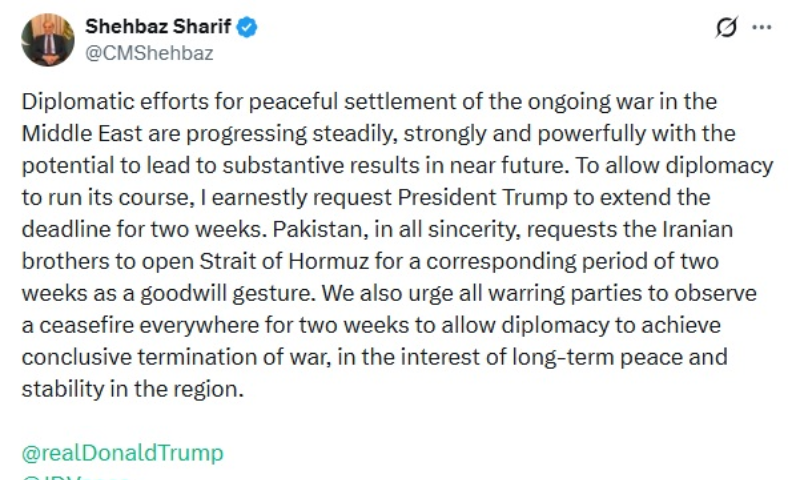
Task: Open Shehbaz Sharif's profile picture
Action: 47,40
